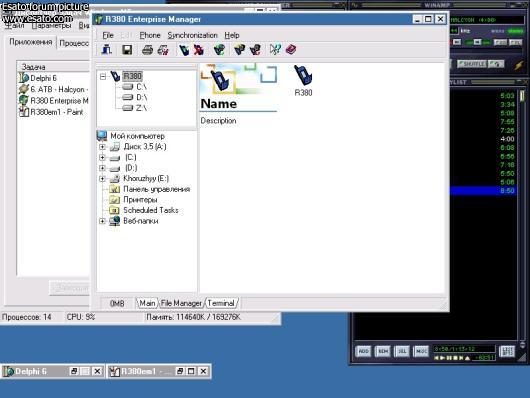Switch to the Main tab
Screen dimensions: 530x398
point(147,303)
